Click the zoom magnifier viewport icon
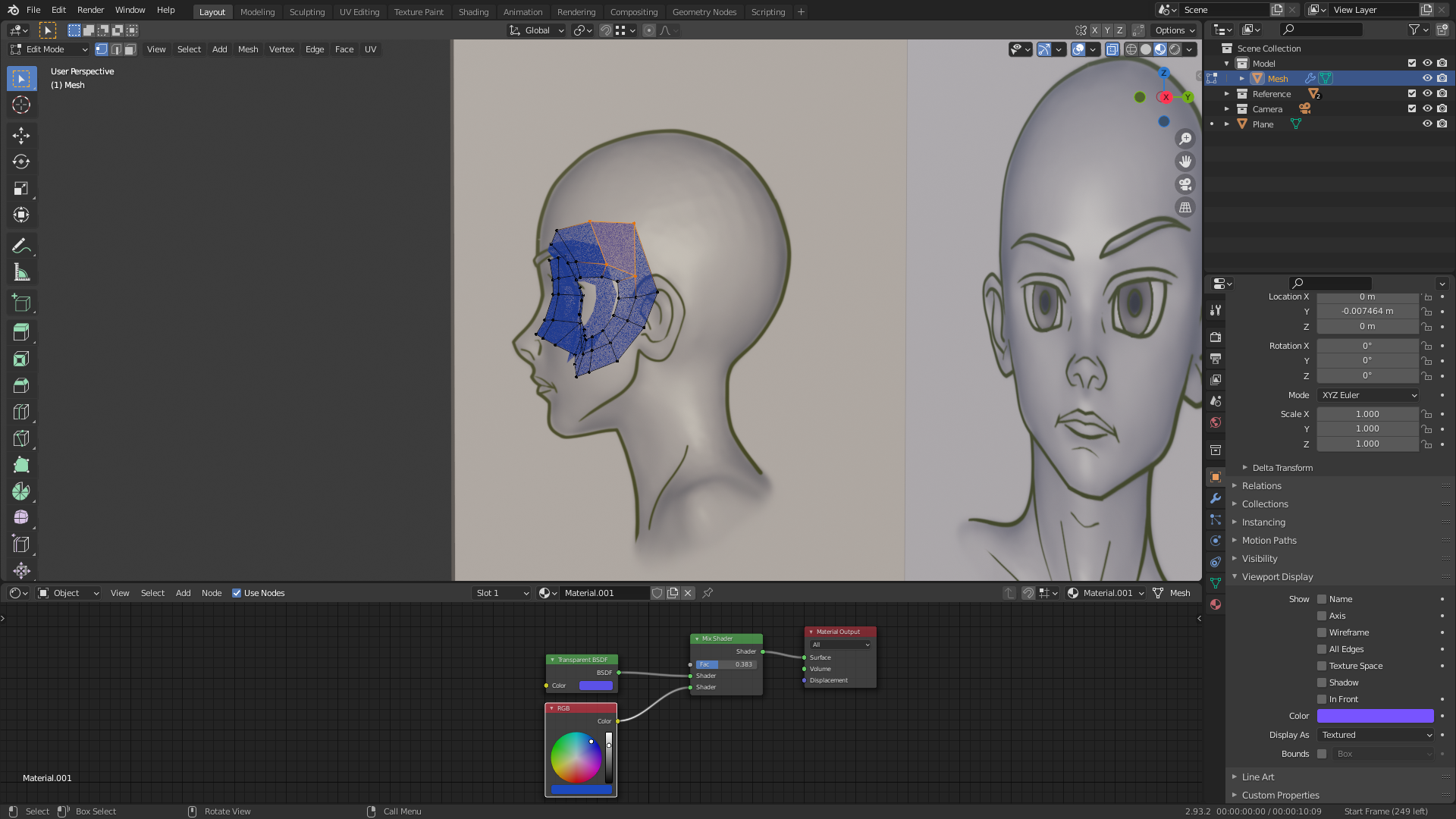 1185,139
